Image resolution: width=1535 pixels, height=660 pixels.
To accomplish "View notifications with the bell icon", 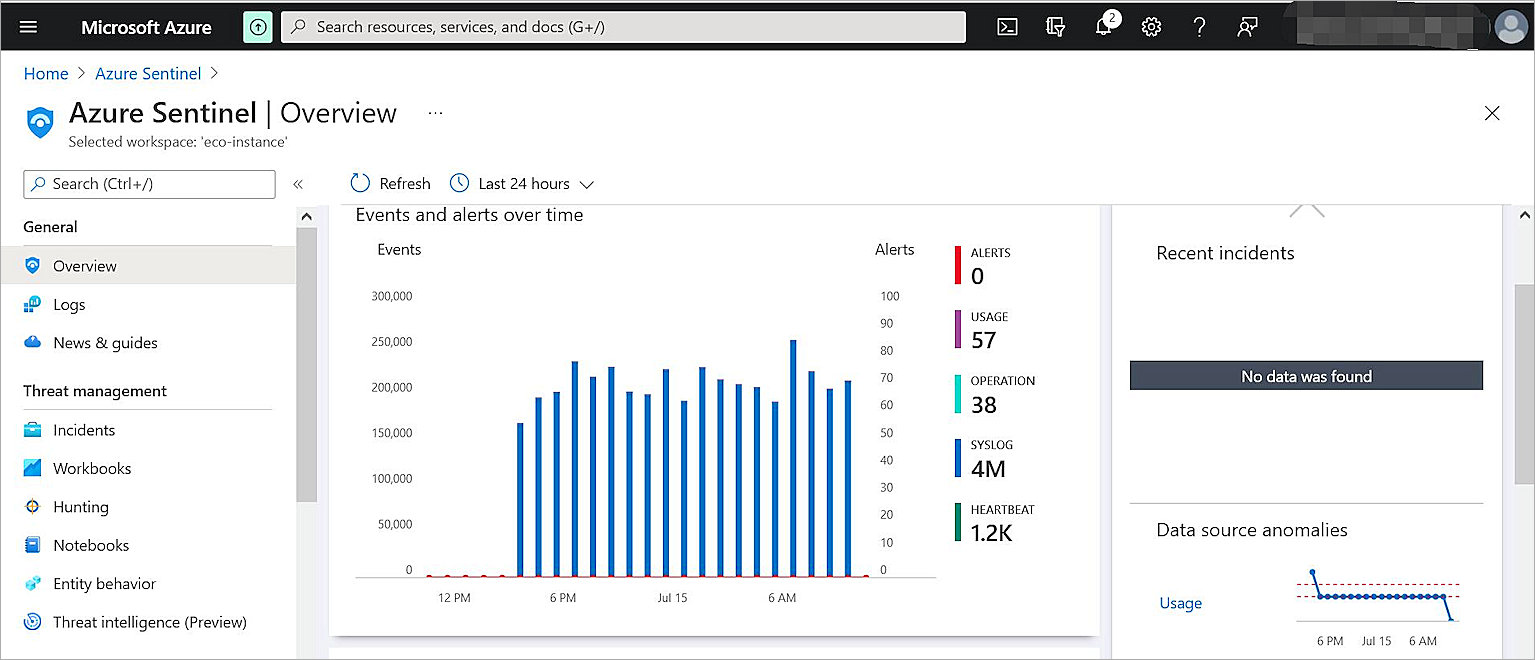I will (1103, 27).
